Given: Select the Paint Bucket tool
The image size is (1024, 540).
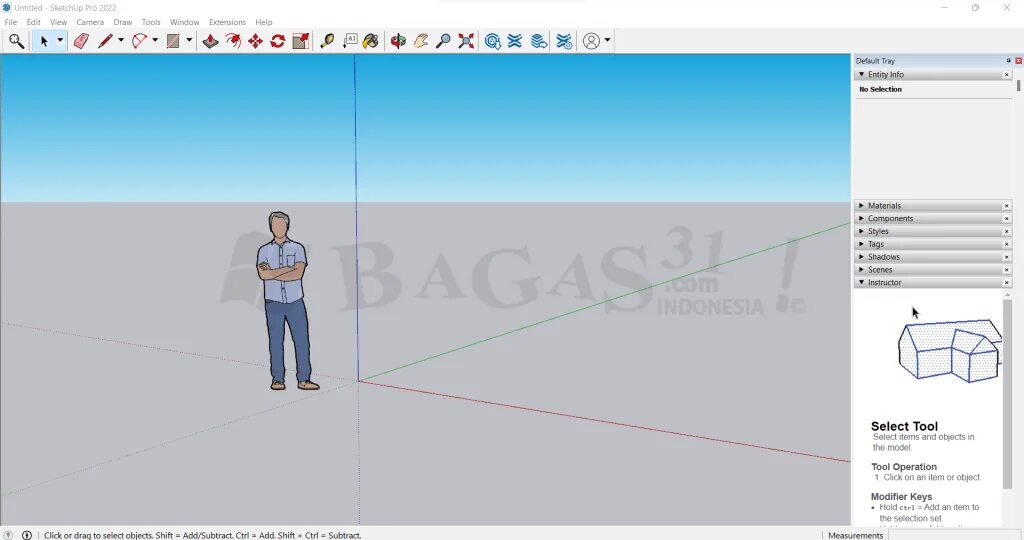Looking at the screenshot, I should point(371,41).
